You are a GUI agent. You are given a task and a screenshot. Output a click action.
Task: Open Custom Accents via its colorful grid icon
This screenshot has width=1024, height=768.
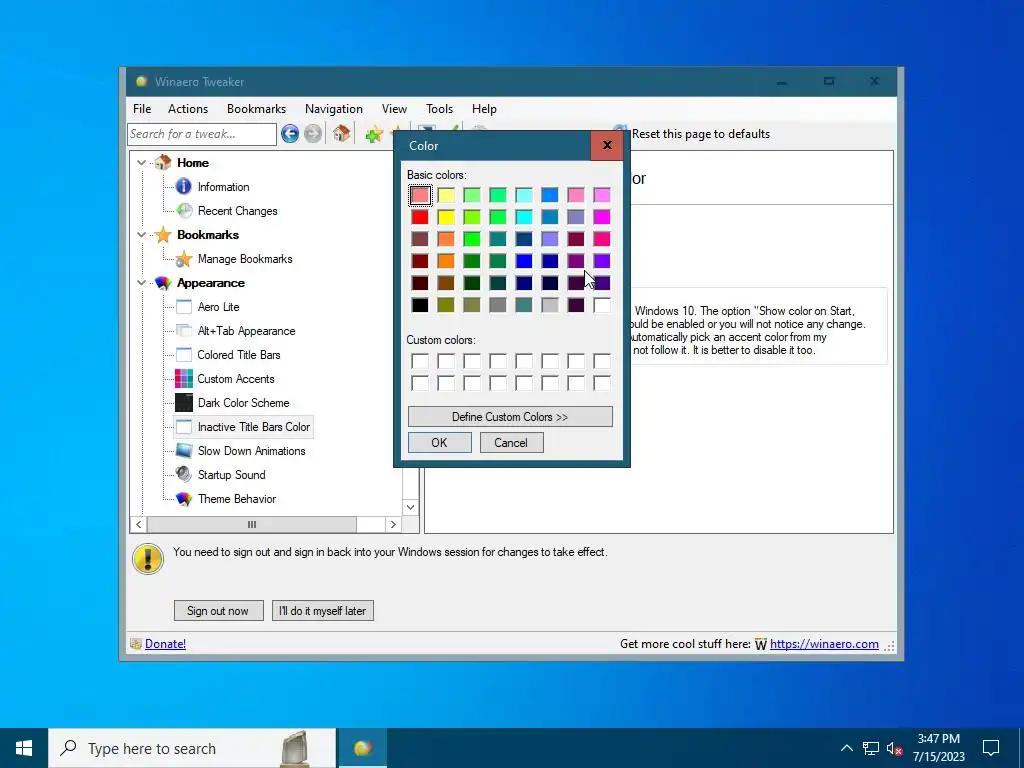(184, 379)
